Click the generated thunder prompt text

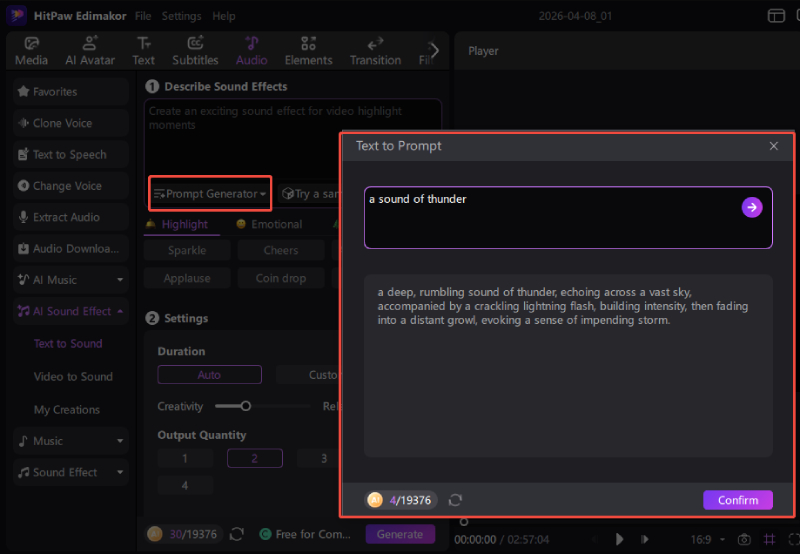563,306
